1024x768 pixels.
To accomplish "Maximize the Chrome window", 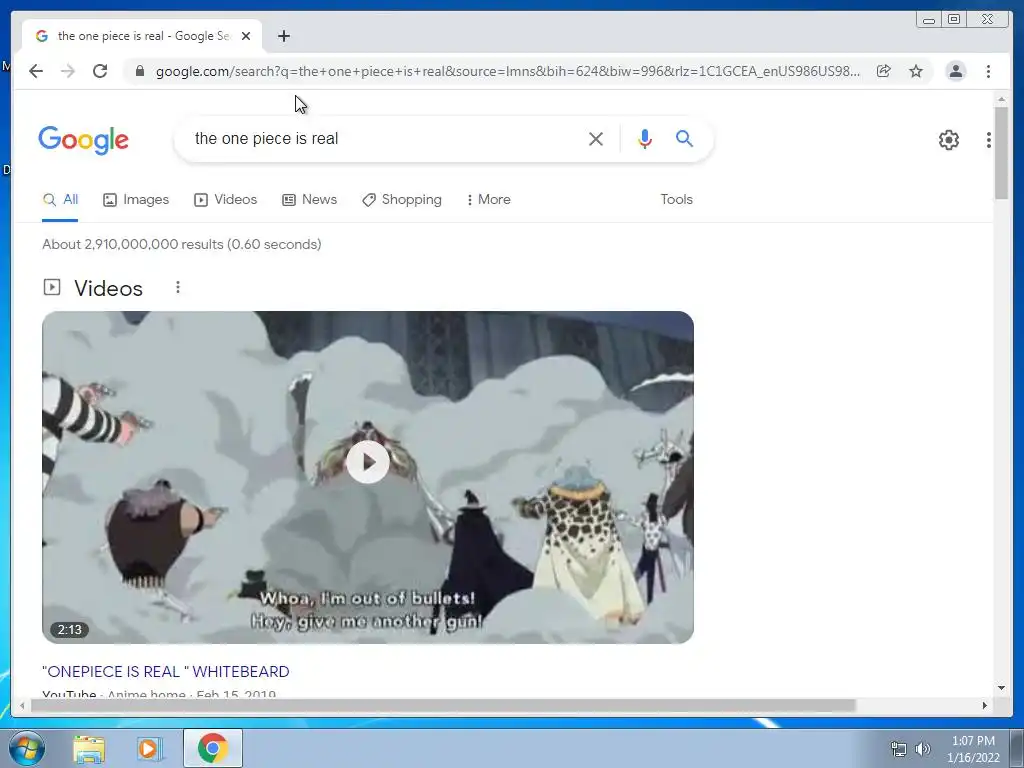I will 954,19.
